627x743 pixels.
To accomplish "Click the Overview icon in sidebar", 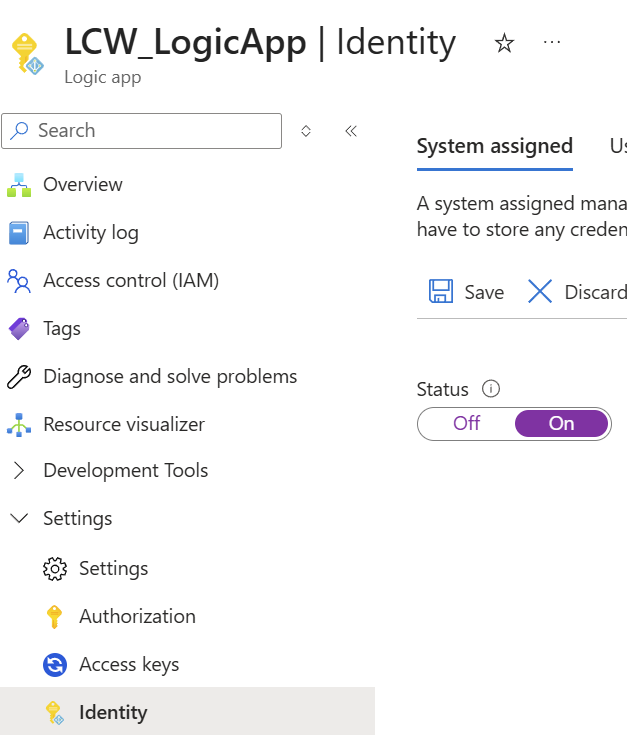I will (x=19, y=185).
